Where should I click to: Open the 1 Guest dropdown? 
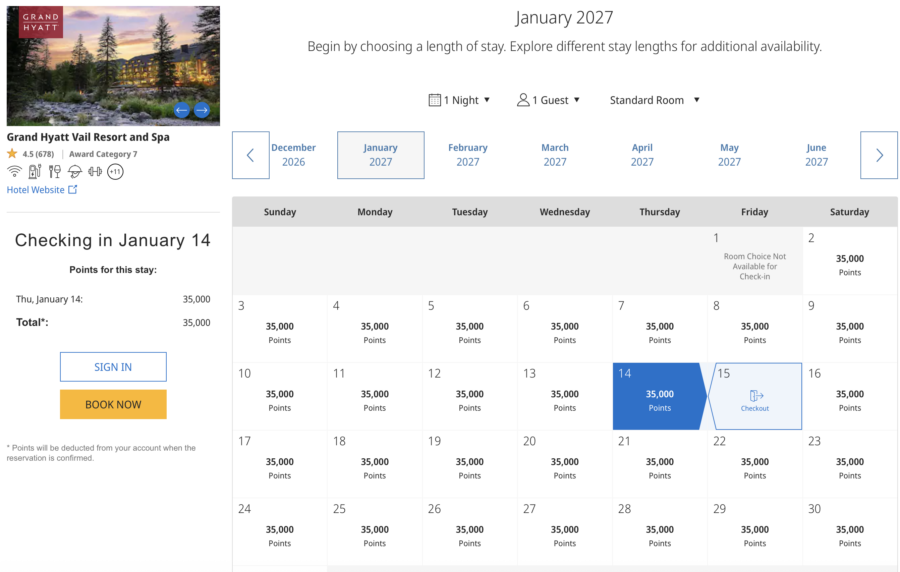coord(549,100)
